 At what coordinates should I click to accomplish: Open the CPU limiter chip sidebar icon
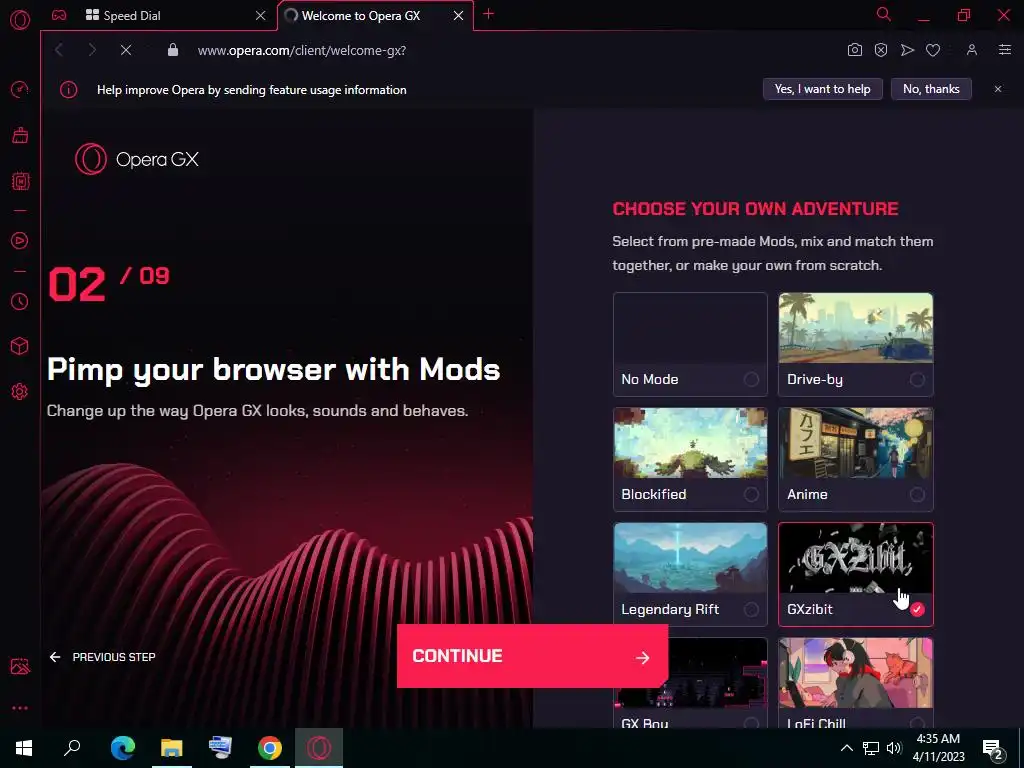tap(20, 181)
